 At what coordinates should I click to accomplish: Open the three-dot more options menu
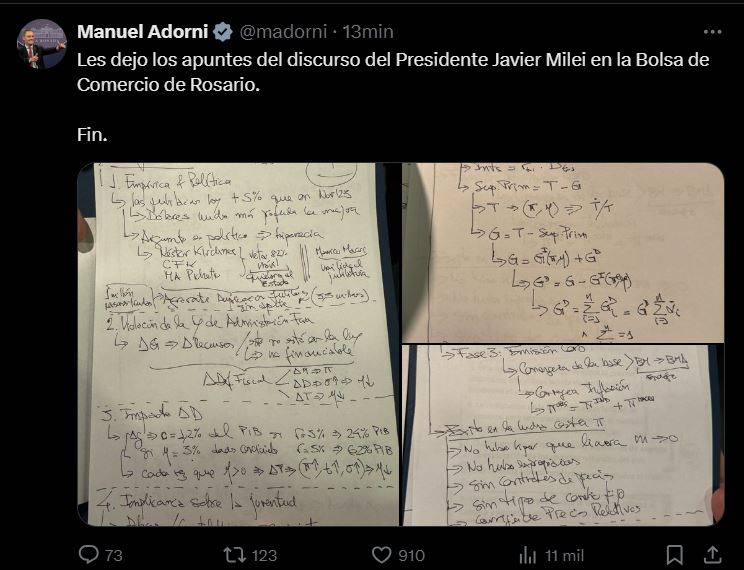712,33
